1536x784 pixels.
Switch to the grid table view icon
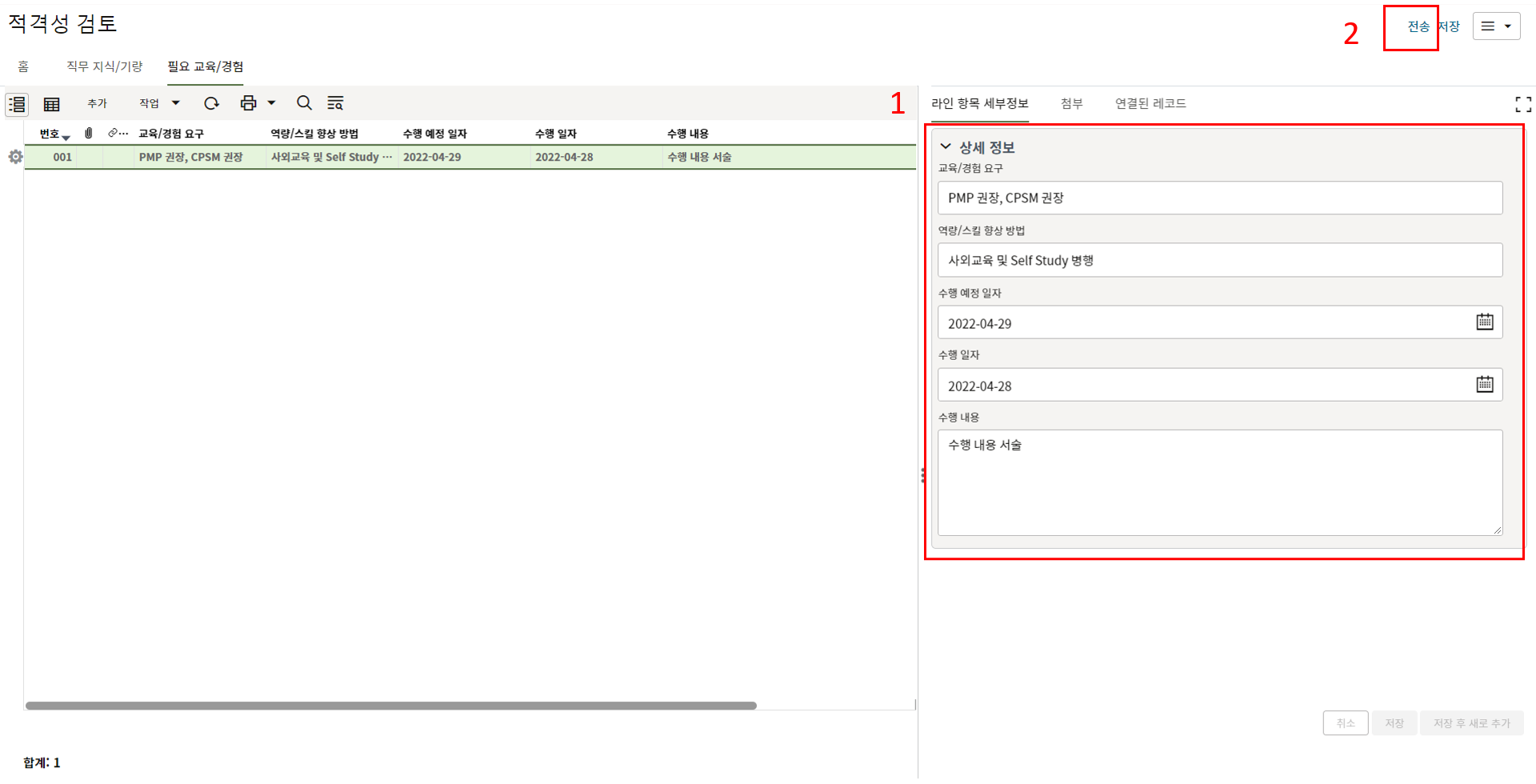[52, 104]
